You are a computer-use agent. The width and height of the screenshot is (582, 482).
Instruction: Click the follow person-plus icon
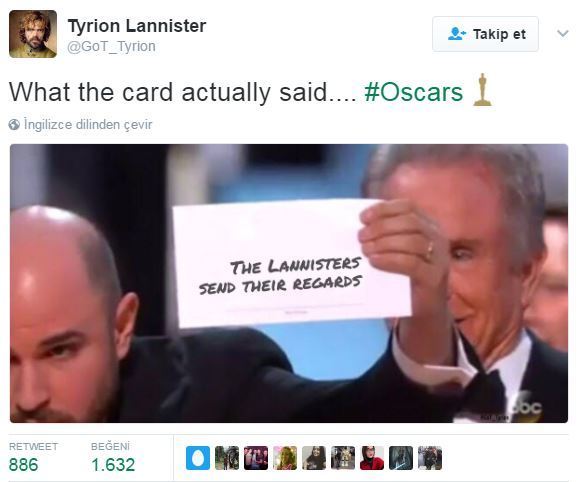(457, 34)
